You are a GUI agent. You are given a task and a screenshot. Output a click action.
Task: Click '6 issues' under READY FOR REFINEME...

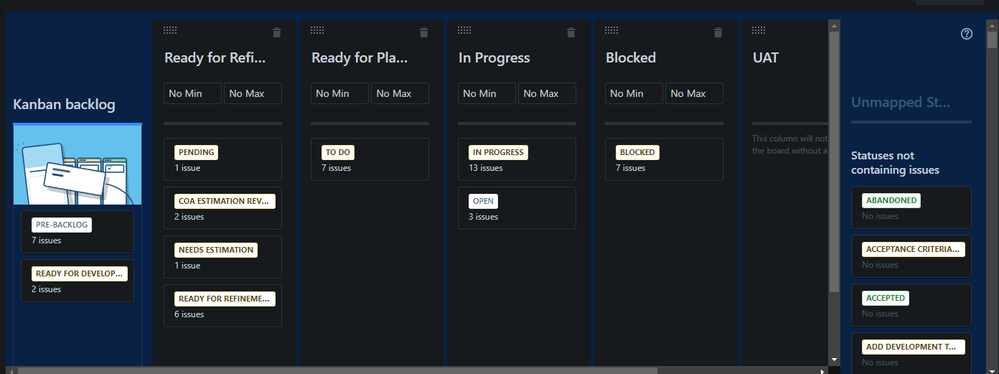(x=189, y=314)
